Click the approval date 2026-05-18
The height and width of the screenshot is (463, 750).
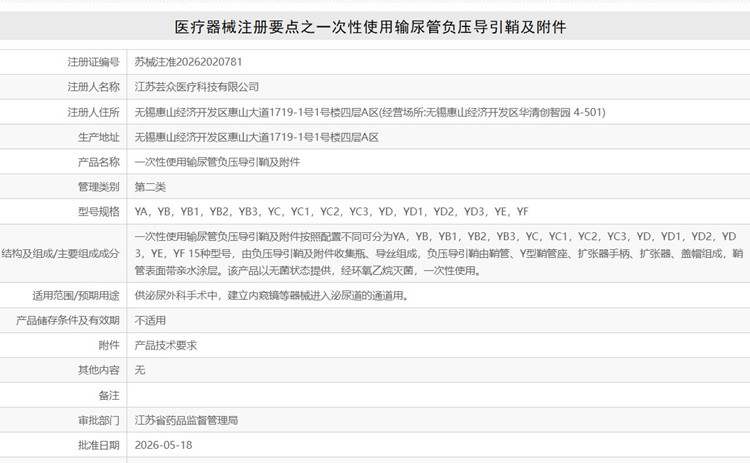pos(163,445)
